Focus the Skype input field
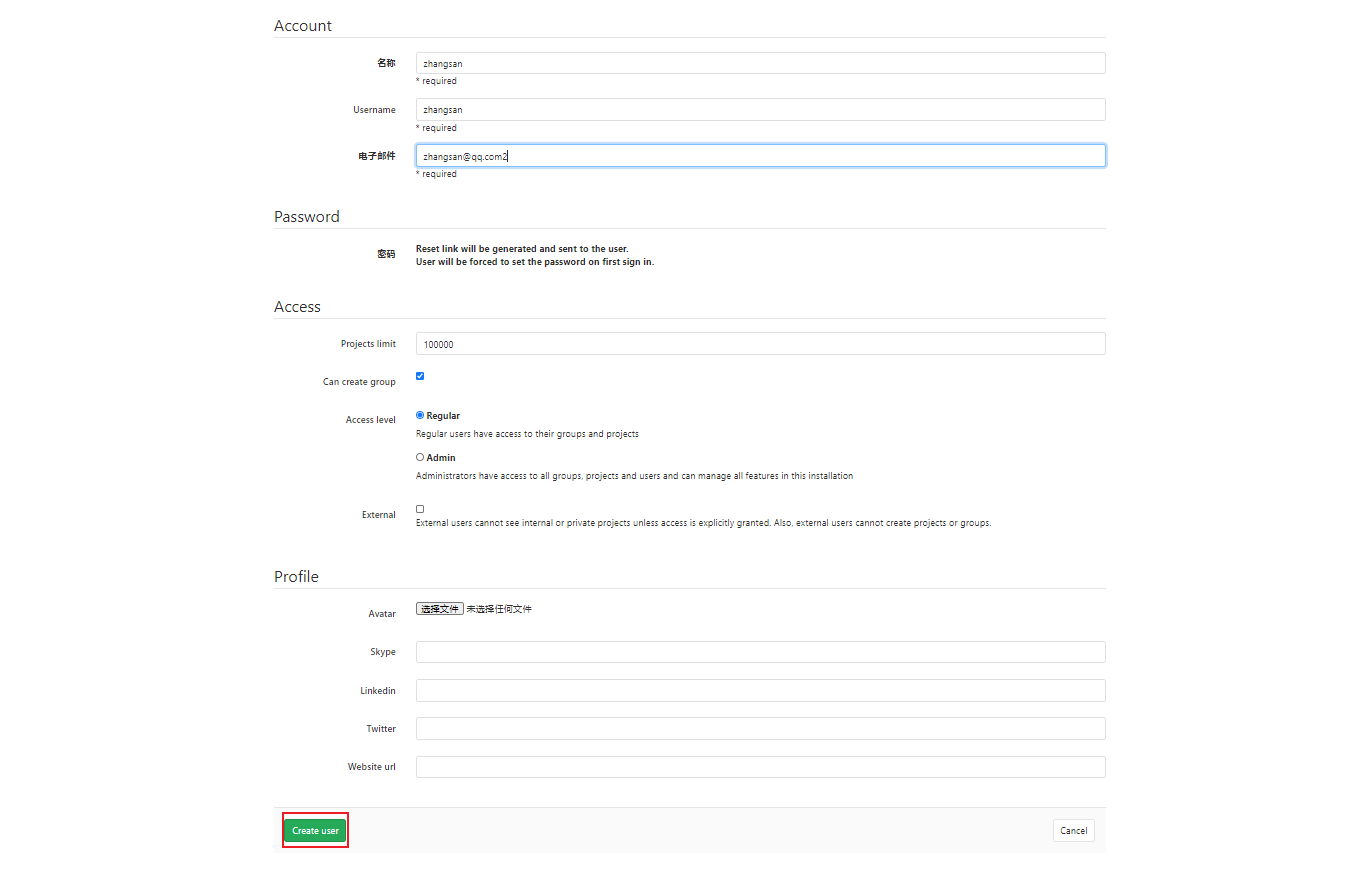Screen dimensions: 1356x872 point(760,652)
